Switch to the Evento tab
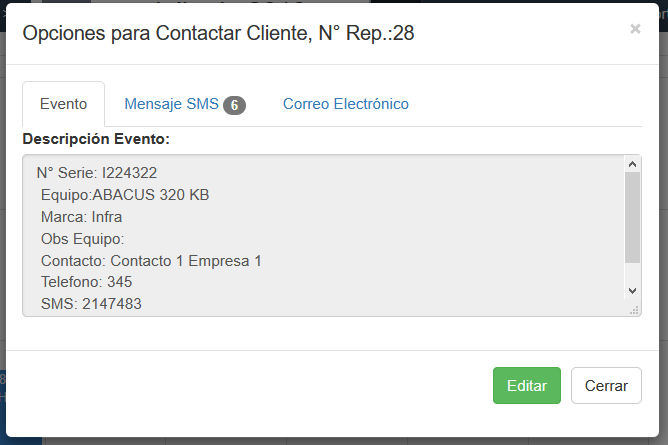This screenshot has width=668, height=445. 63,104
